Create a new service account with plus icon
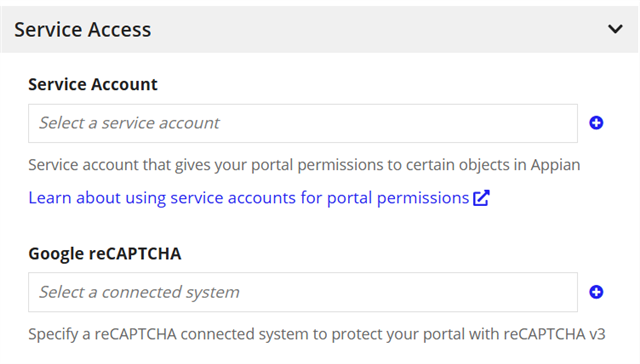640x364 pixels. pyautogui.click(x=596, y=123)
